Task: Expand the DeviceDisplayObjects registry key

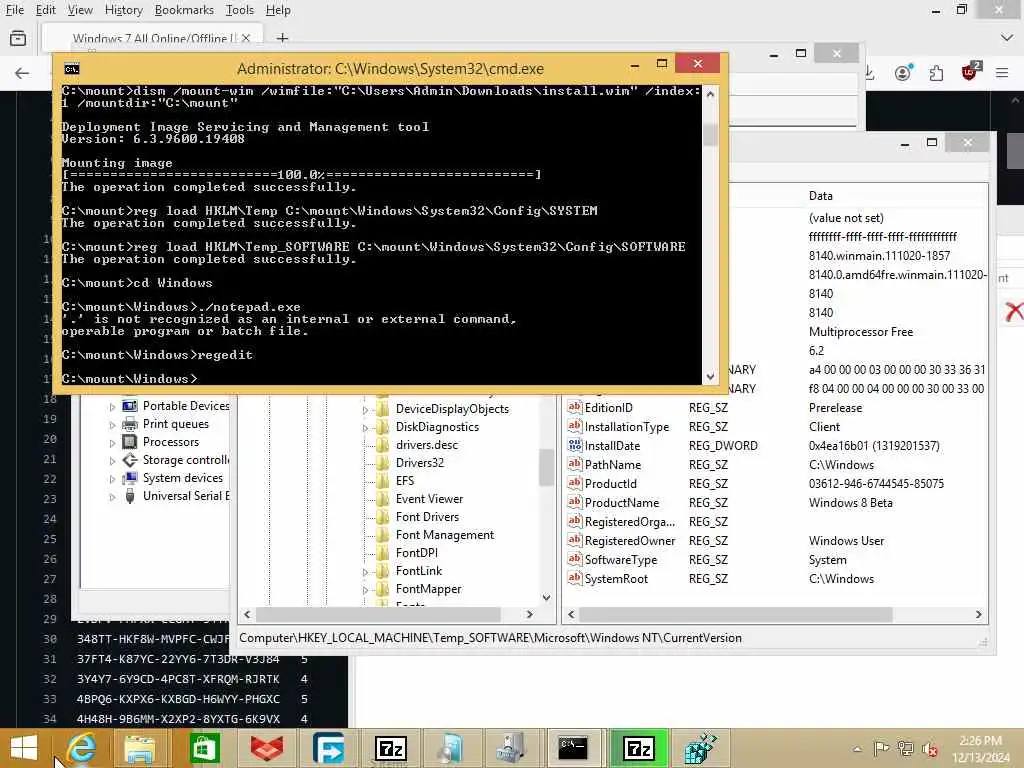Action: [x=365, y=410]
